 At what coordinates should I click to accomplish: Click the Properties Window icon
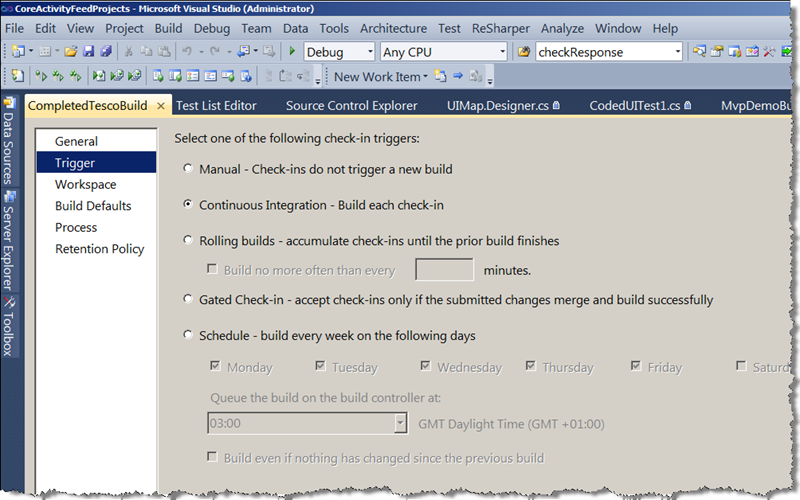tap(717, 51)
